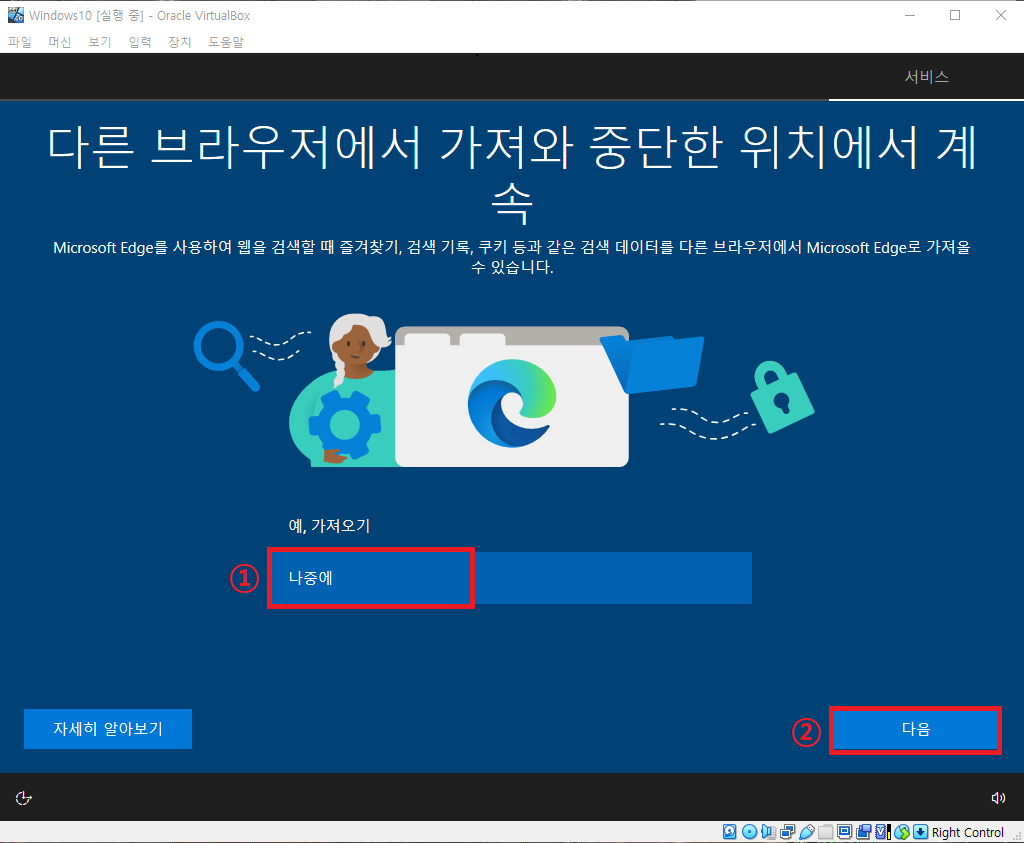The height and width of the screenshot is (843, 1024).
Task: Open the 머신 menu
Action: pos(59,42)
